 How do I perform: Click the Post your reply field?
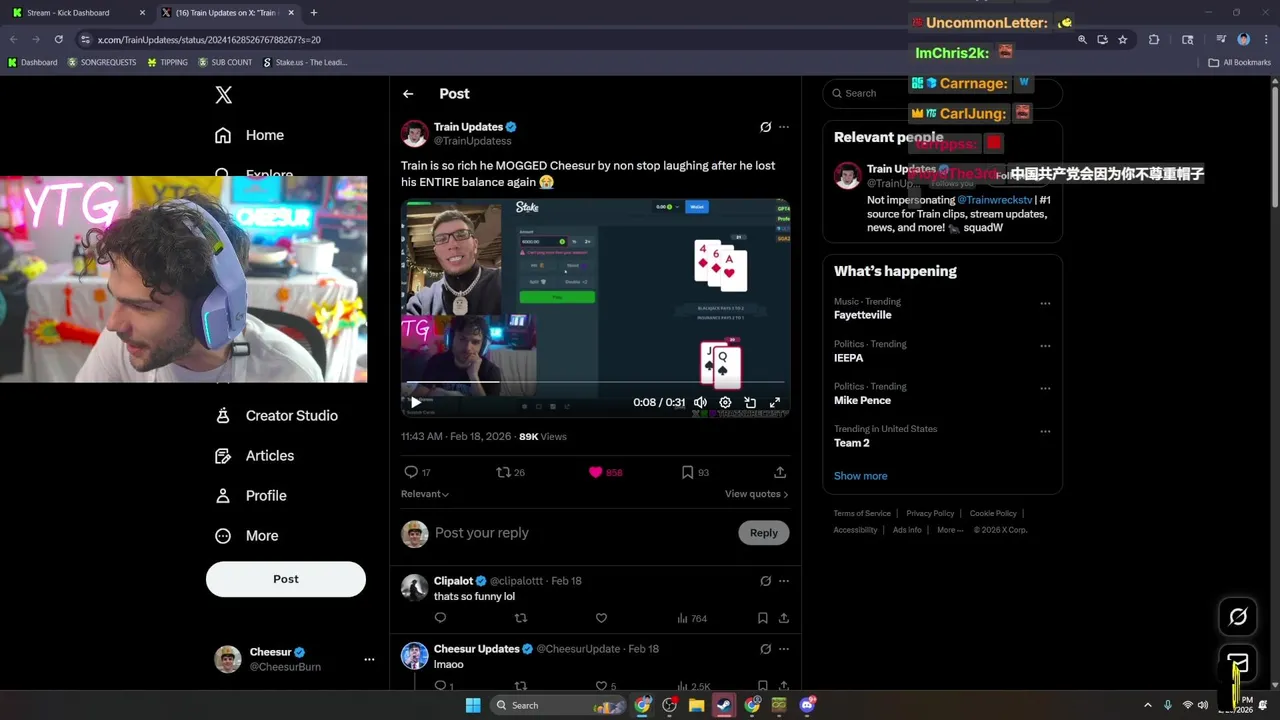pos(580,533)
